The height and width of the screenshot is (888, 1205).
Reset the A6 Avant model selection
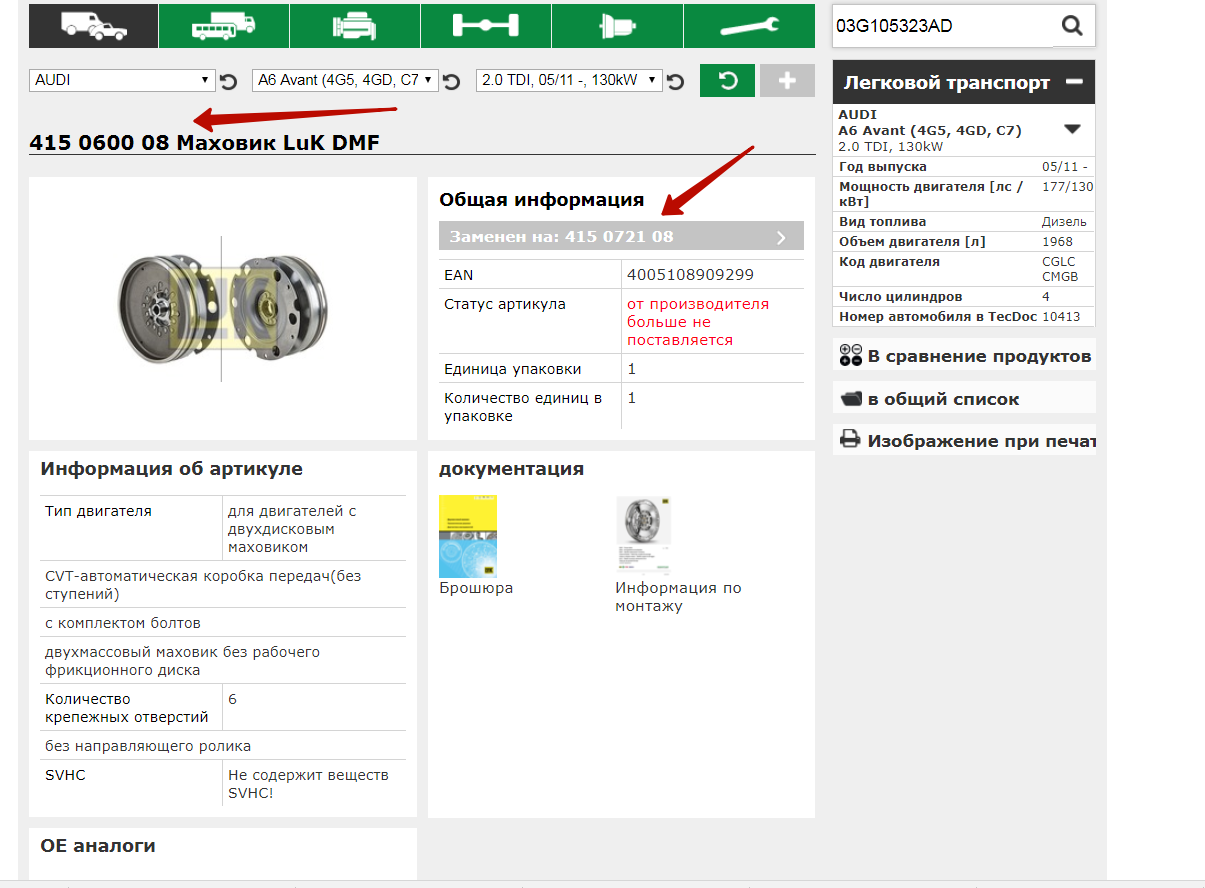(x=451, y=81)
